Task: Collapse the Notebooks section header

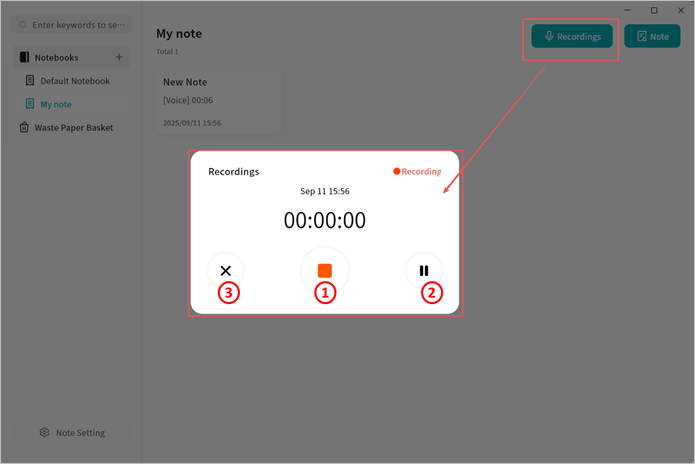Action: [57, 57]
